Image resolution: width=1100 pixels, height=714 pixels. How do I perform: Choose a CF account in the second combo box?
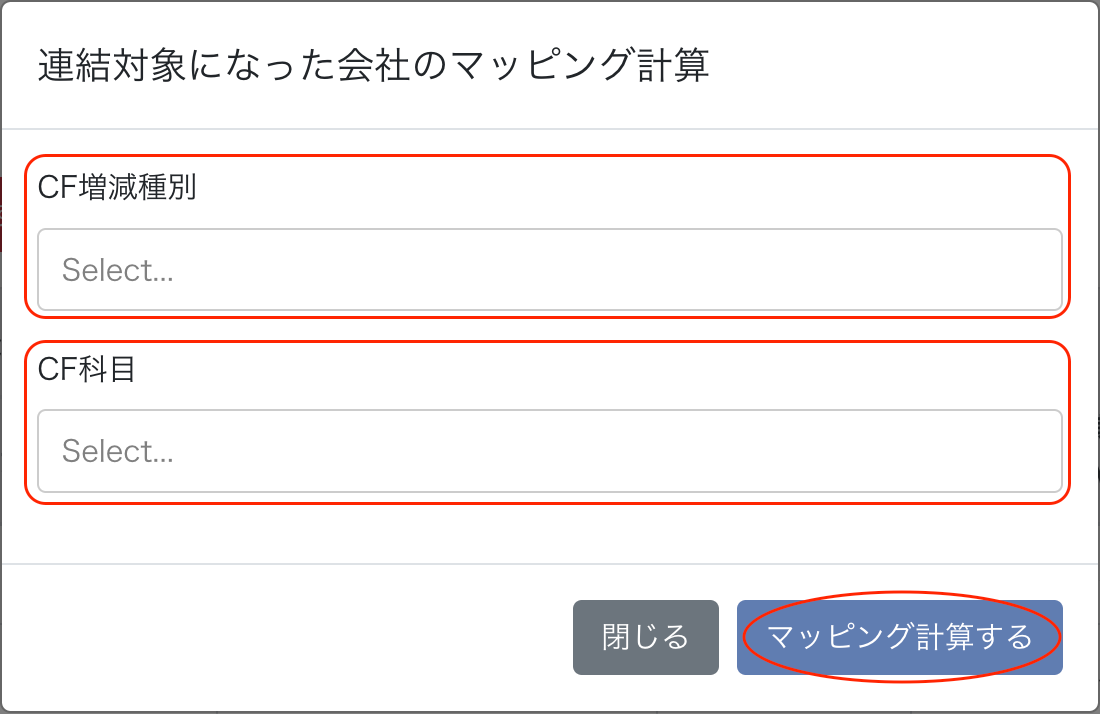point(549,451)
